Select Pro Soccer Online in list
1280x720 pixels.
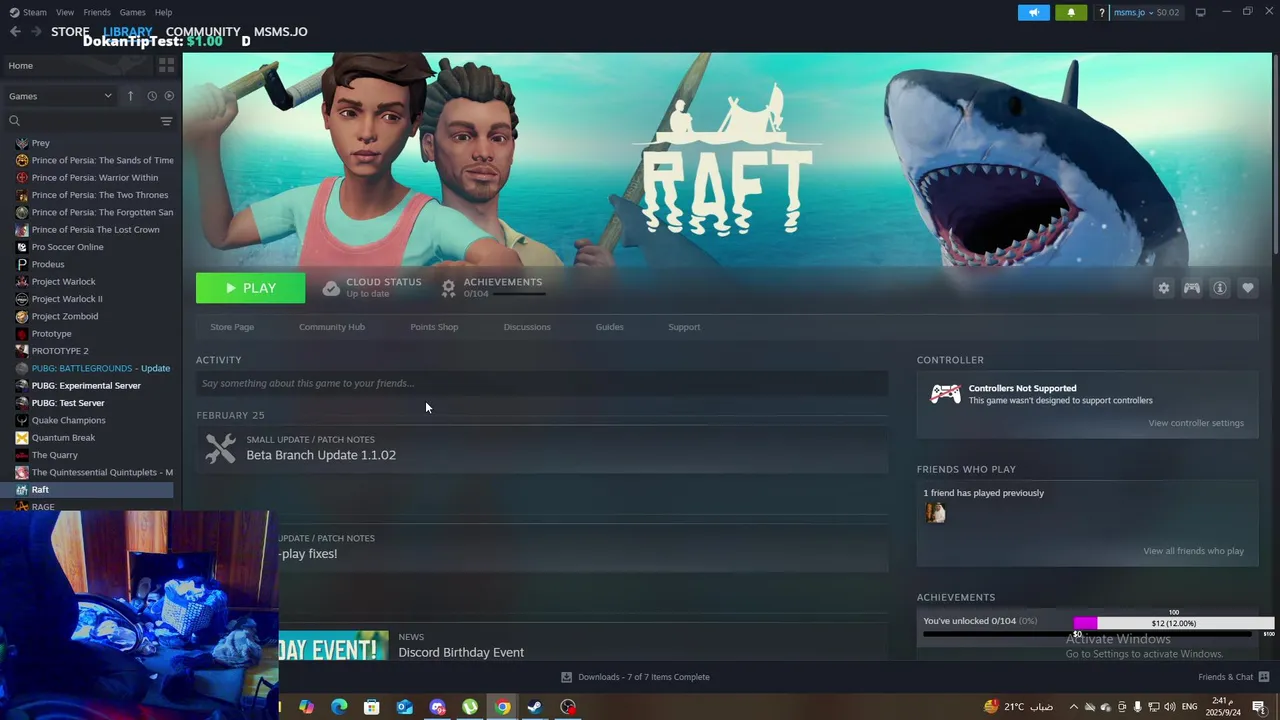pos(67,247)
